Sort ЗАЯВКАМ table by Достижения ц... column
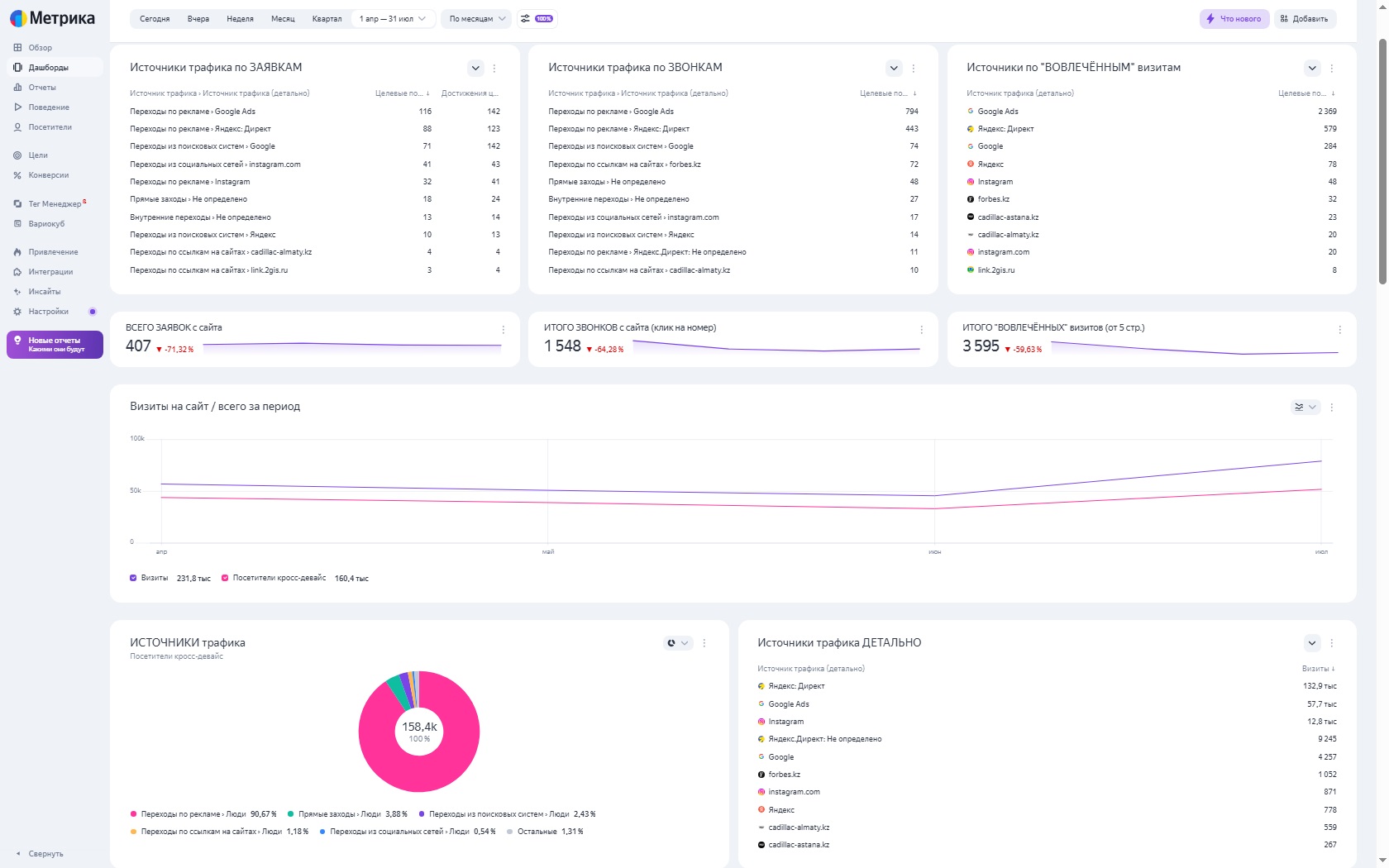 pos(470,93)
